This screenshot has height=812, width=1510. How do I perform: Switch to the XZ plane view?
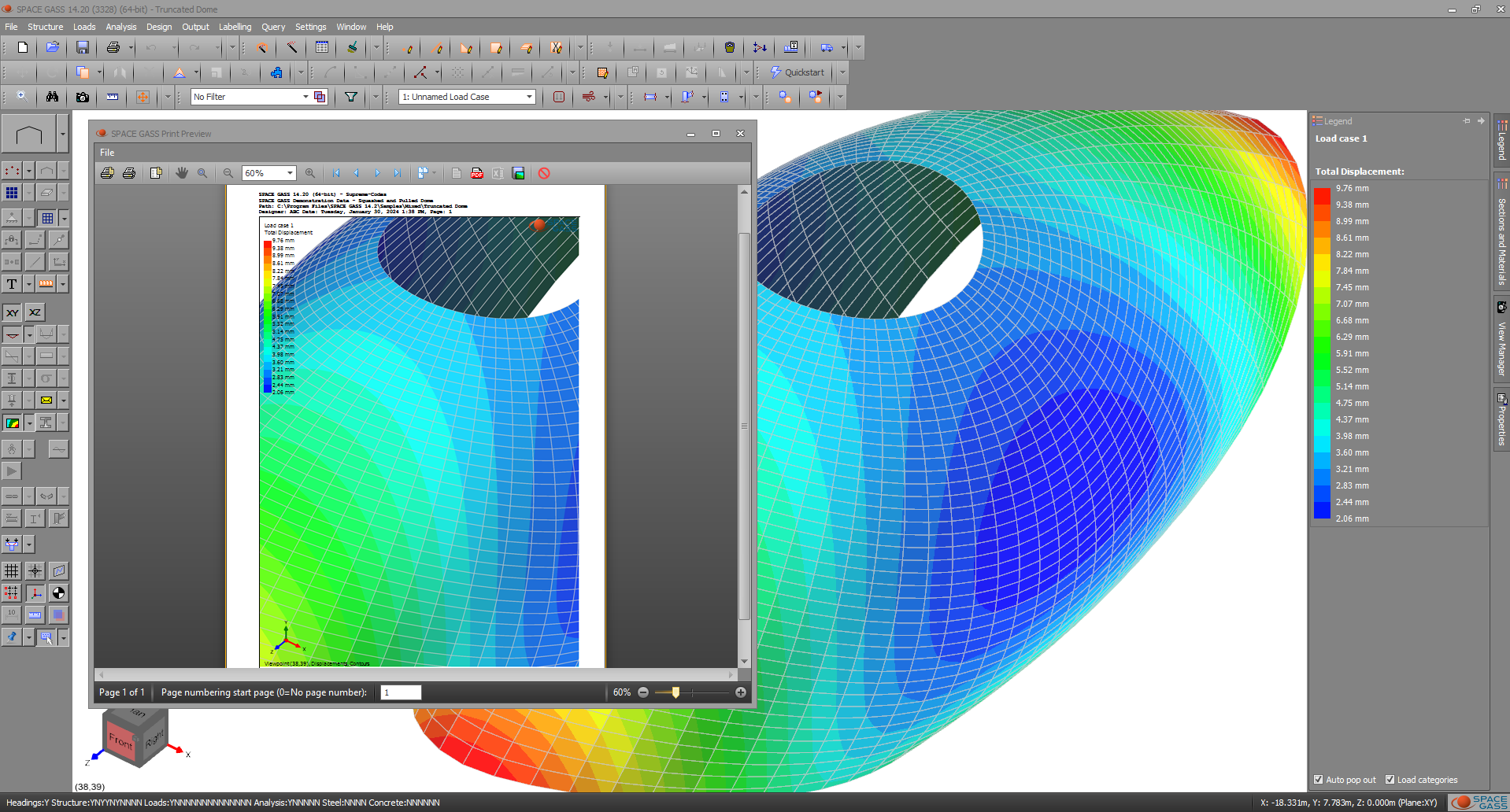(x=35, y=312)
